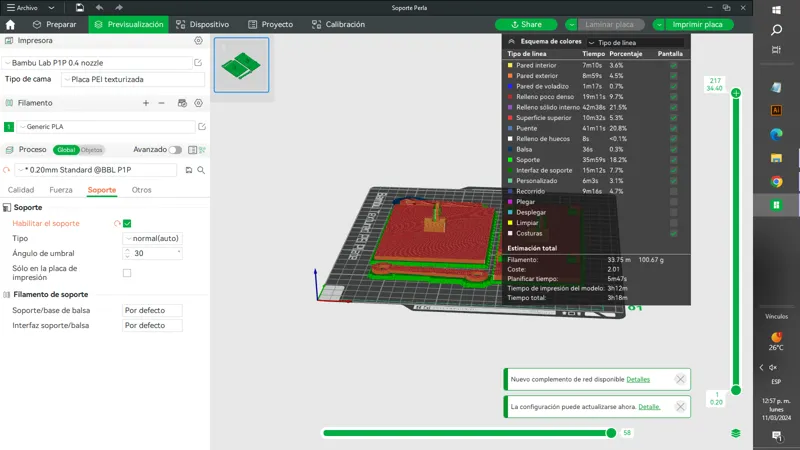
Task: Reset Habilitar el soporte to default value
Action: pyautogui.click(x=117, y=223)
